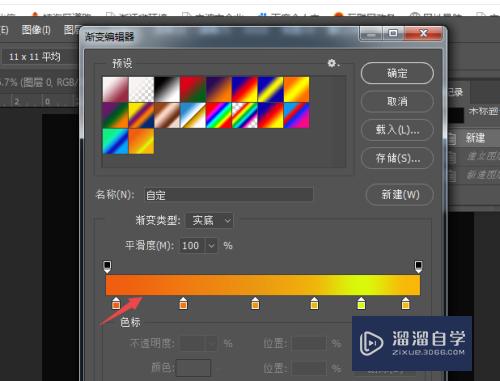Confirm with the 确定 button

[397, 73]
